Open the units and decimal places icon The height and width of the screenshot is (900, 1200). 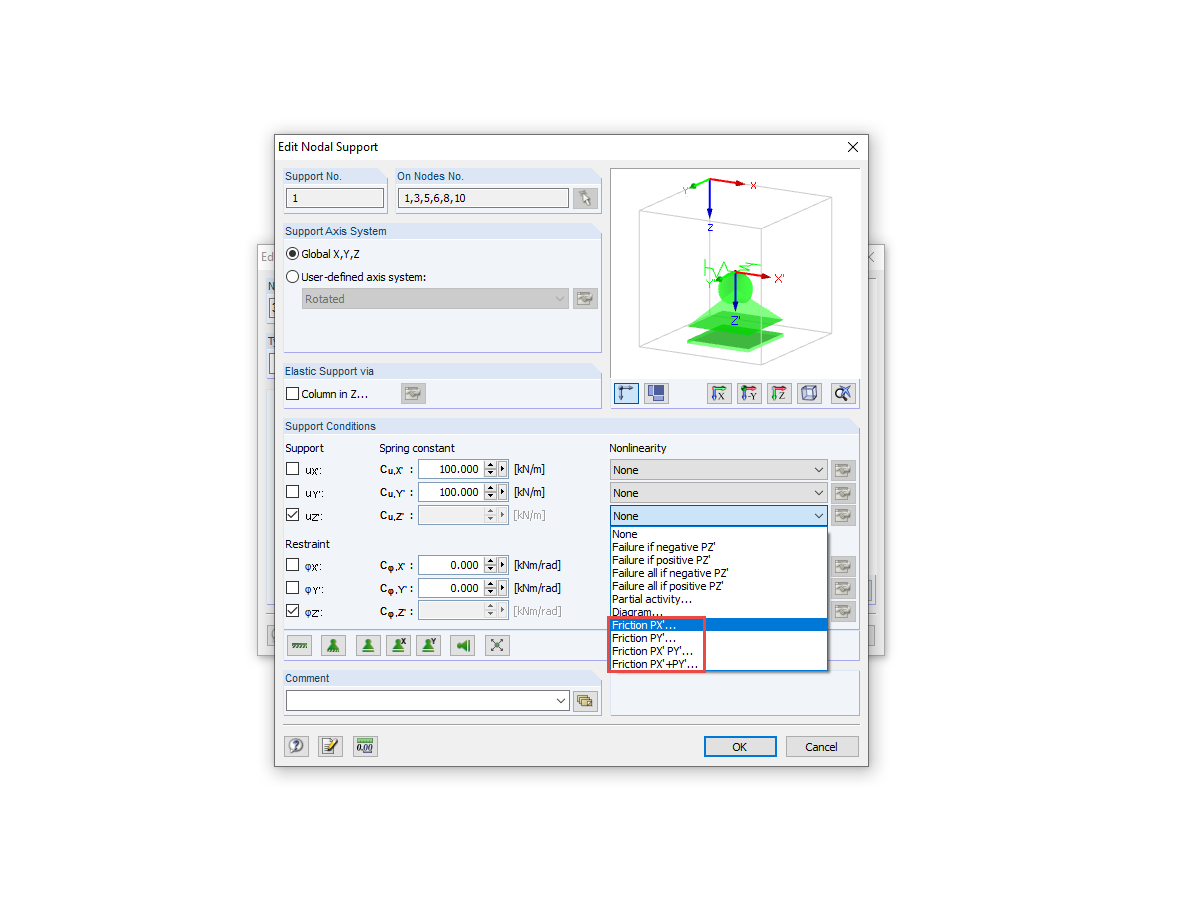tap(365, 746)
